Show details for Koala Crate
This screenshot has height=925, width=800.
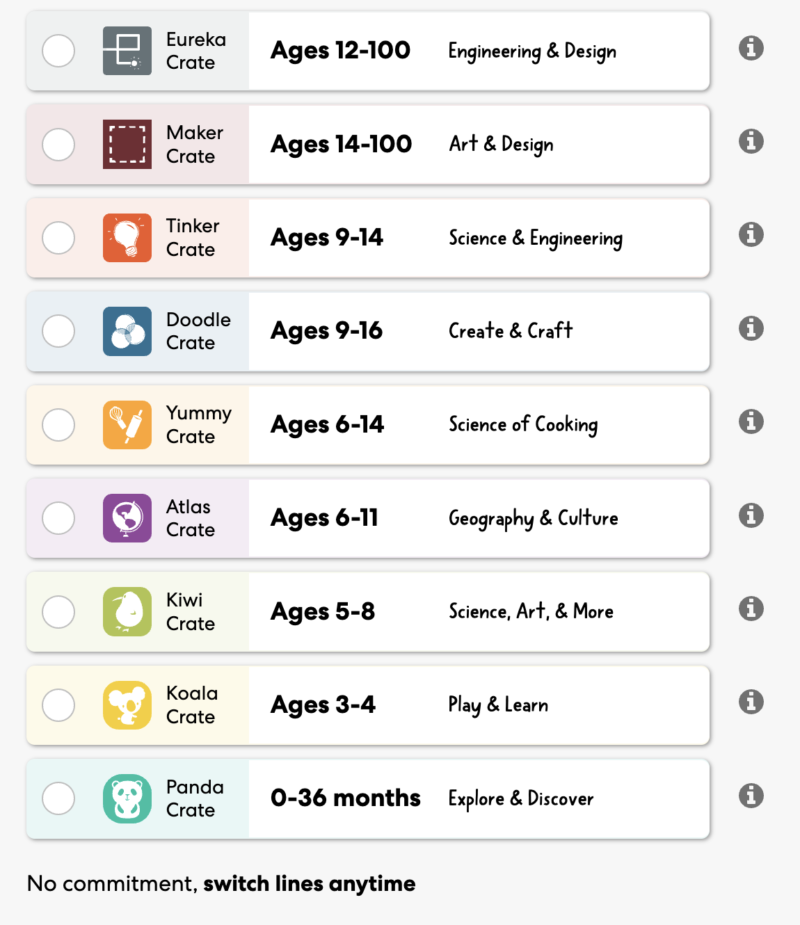(751, 702)
